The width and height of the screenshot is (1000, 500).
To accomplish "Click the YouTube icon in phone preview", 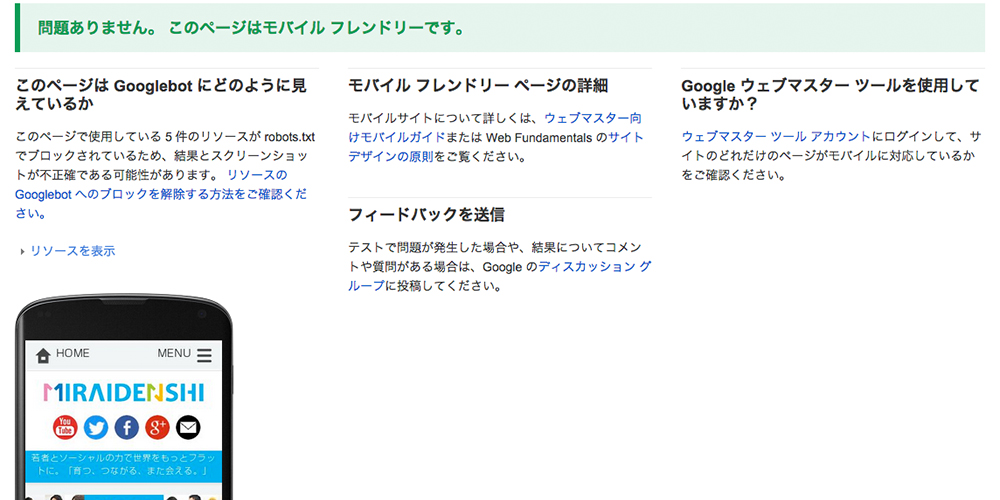I will 65,427.
